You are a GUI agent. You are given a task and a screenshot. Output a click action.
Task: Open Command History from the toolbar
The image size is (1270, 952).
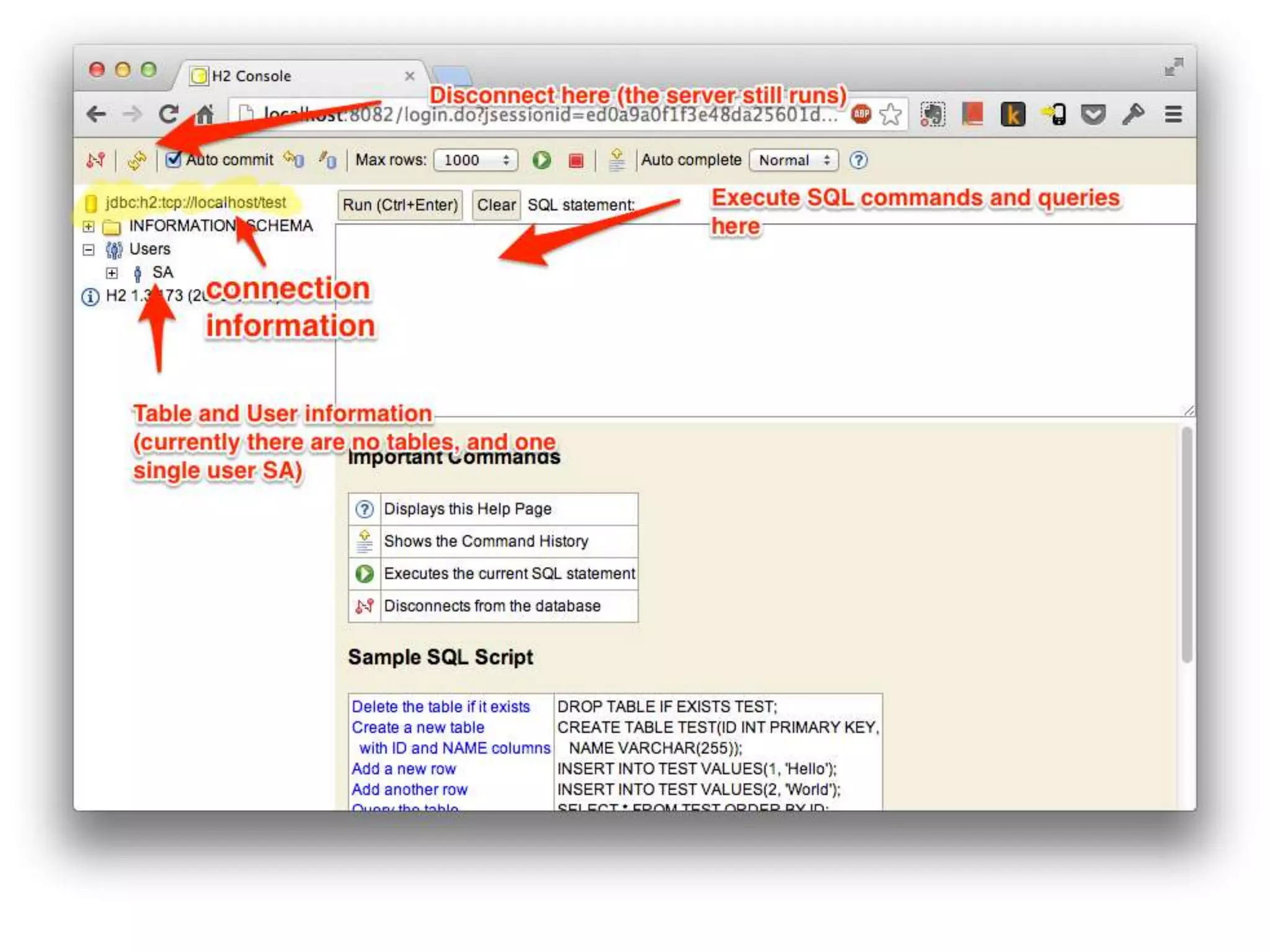pos(616,160)
